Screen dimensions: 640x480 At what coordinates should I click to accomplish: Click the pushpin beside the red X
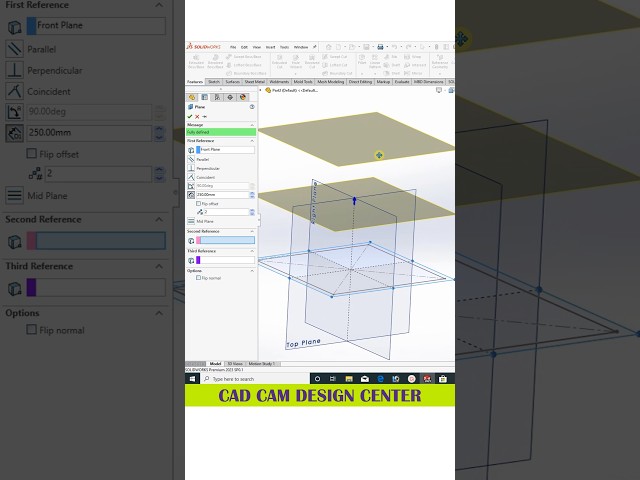[x=204, y=117]
